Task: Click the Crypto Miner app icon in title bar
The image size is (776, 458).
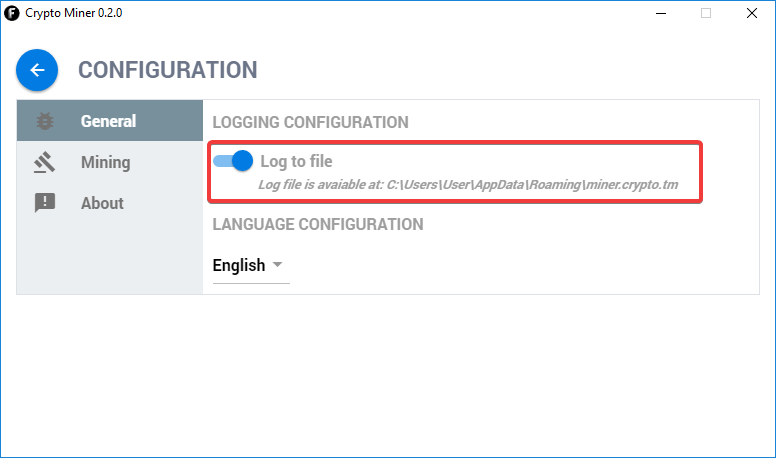Action: [12, 13]
